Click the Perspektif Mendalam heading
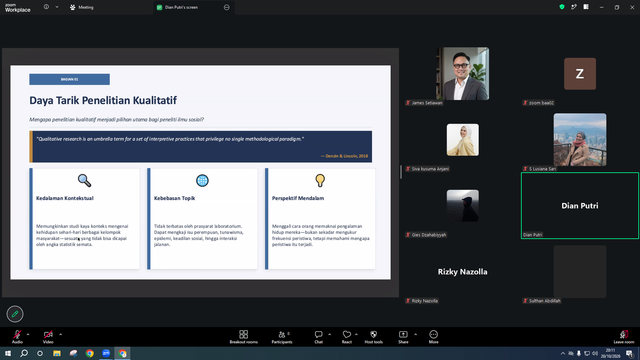This screenshot has width=640, height=360. (x=298, y=198)
